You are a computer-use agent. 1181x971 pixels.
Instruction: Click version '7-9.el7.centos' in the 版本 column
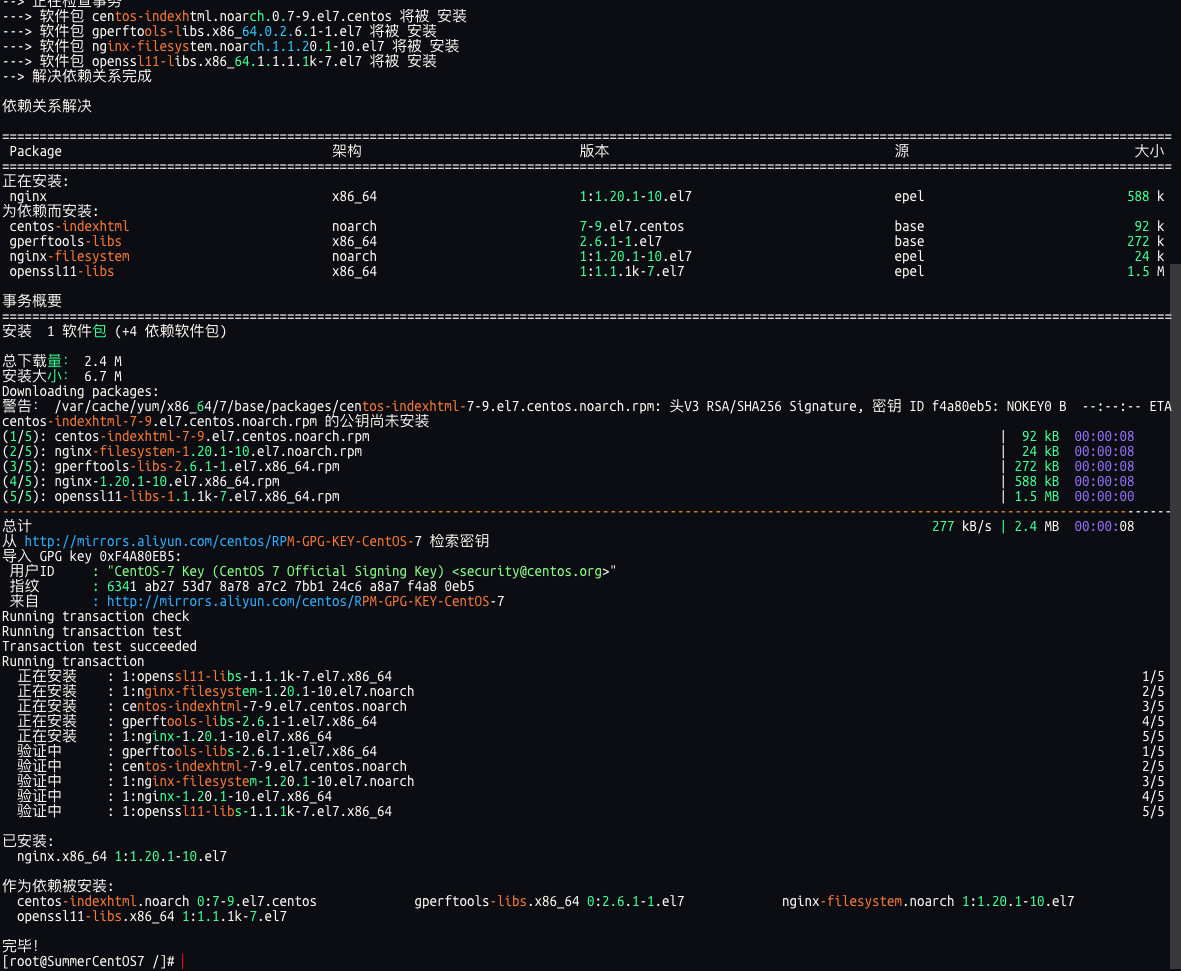(x=632, y=227)
